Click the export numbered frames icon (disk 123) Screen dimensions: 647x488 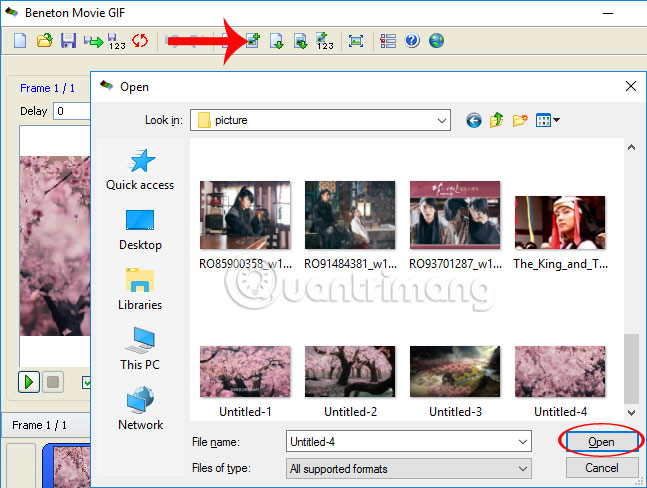pyautogui.click(x=117, y=41)
